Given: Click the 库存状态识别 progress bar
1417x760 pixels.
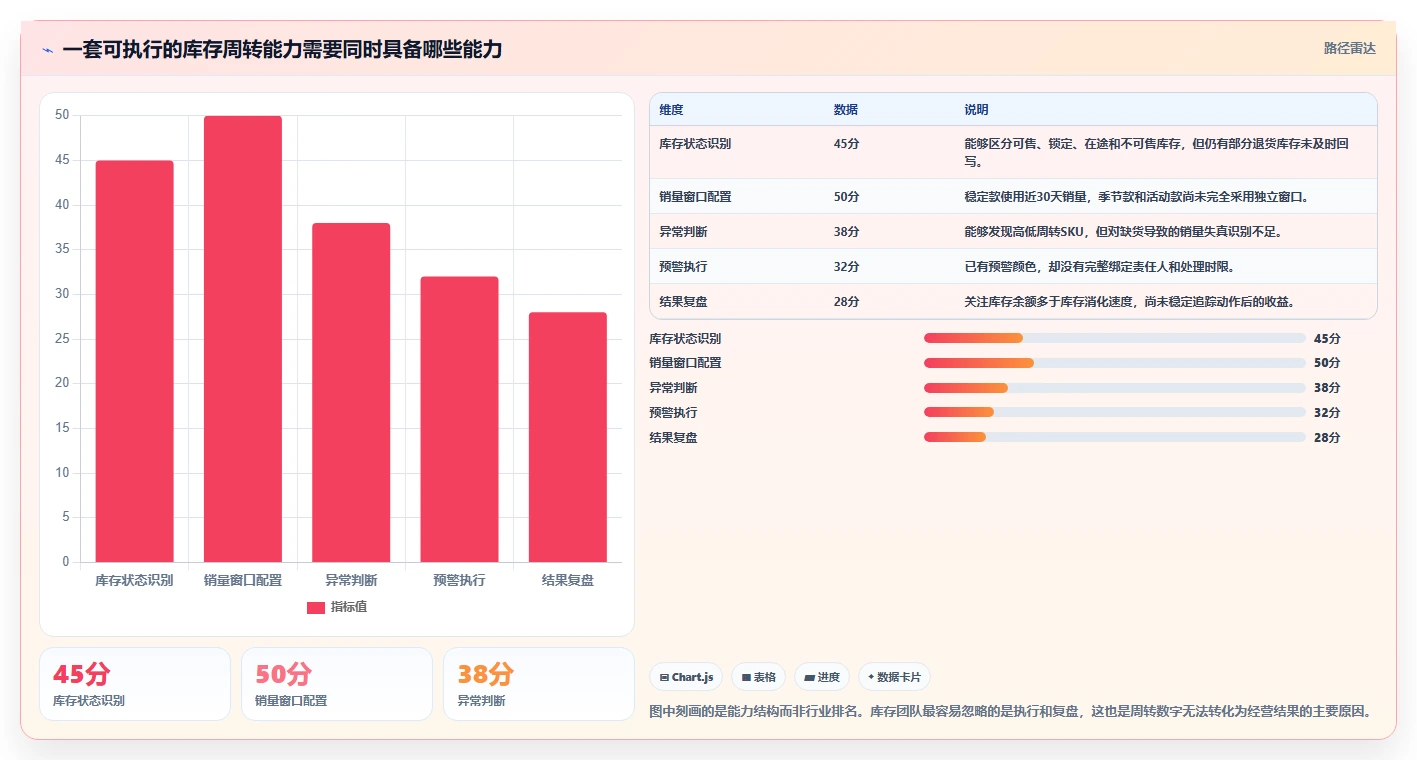Looking at the screenshot, I should point(1115,338).
